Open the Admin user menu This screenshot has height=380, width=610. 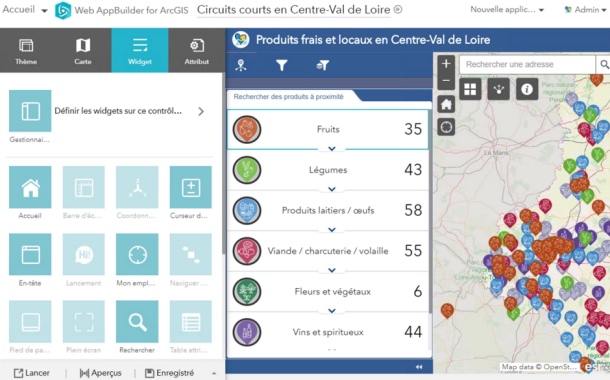coord(585,10)
